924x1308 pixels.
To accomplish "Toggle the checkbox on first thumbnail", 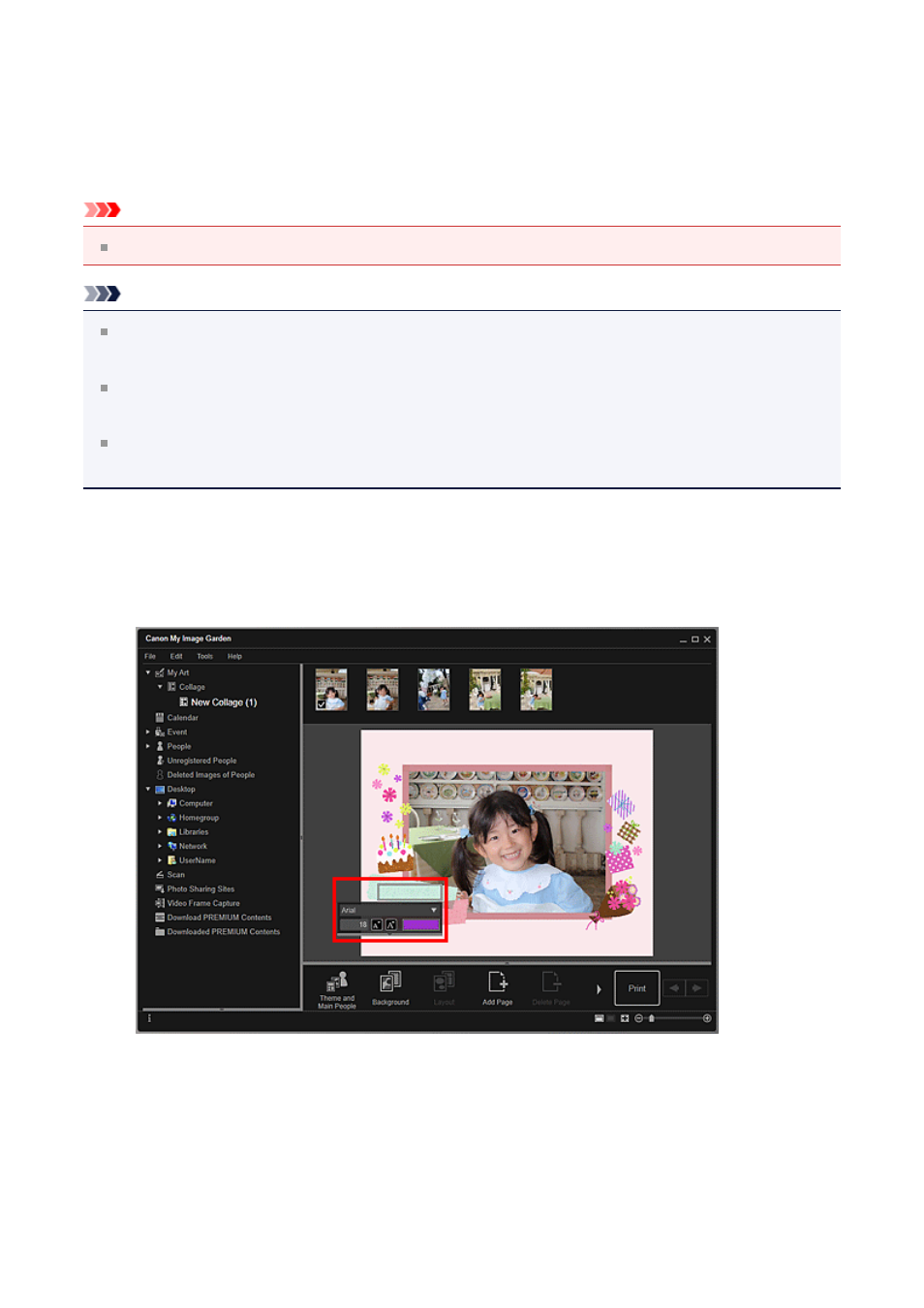I will (x=322, y=705).
